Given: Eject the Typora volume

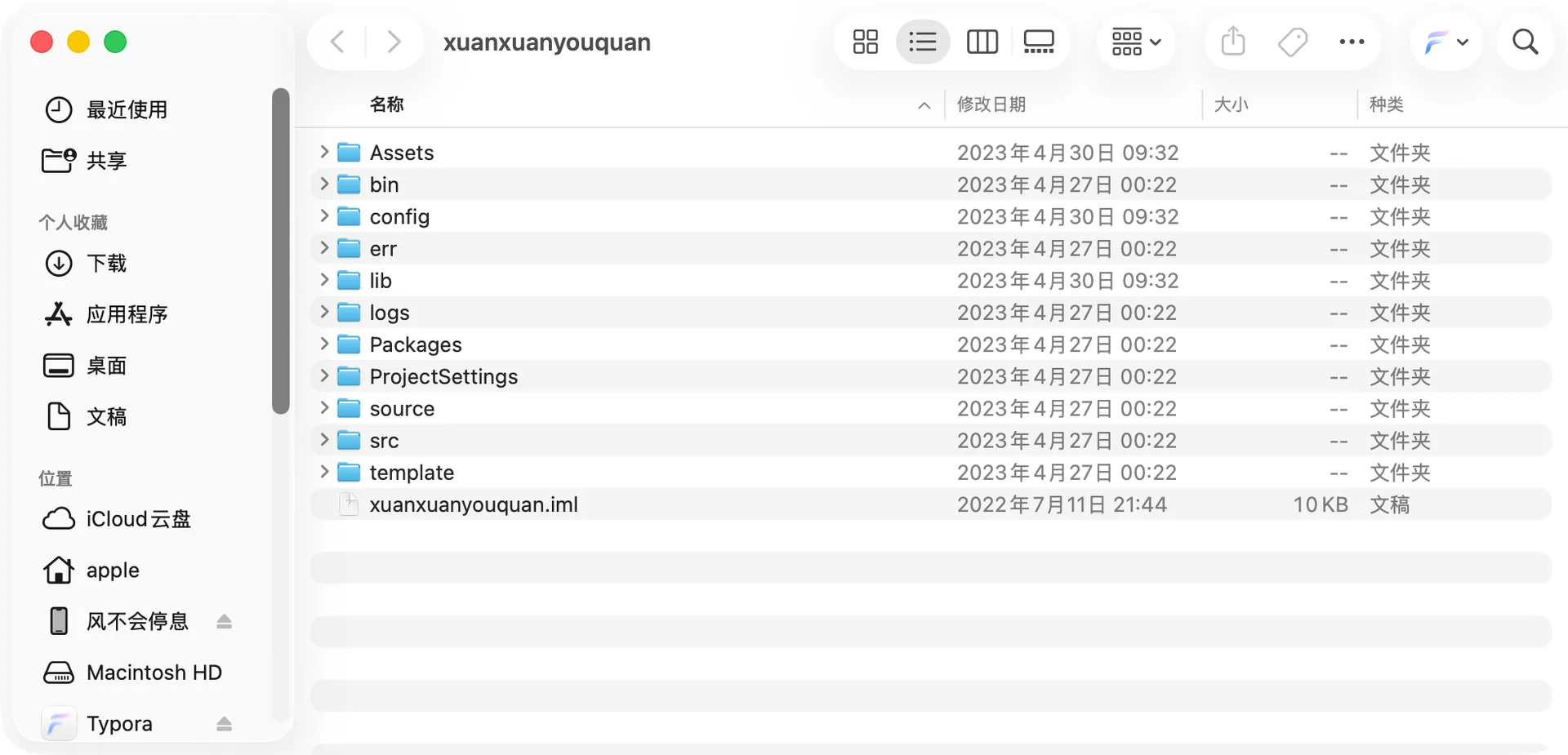Looking at the screenshot, I should (225, 724).
